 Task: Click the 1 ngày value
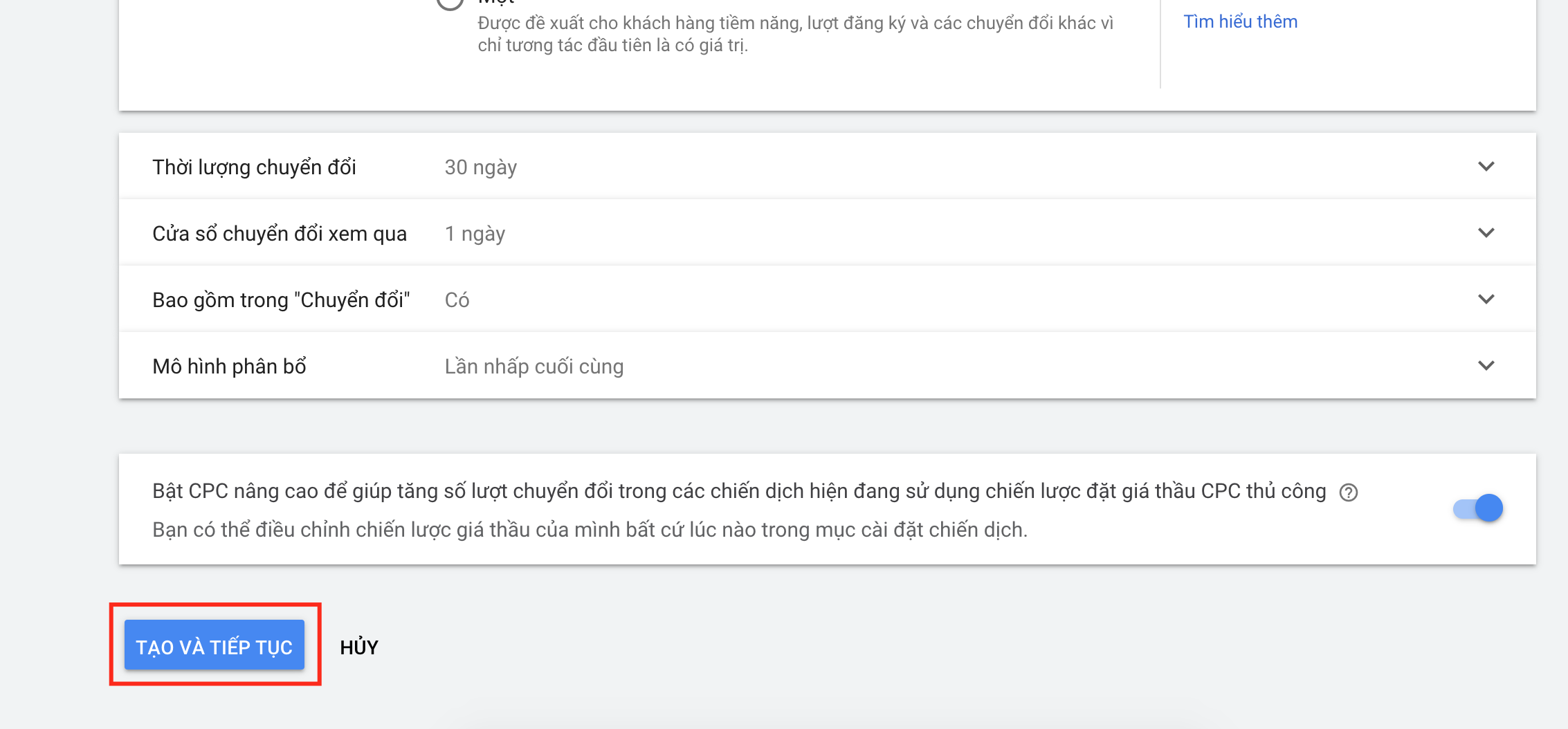(475, 234)
